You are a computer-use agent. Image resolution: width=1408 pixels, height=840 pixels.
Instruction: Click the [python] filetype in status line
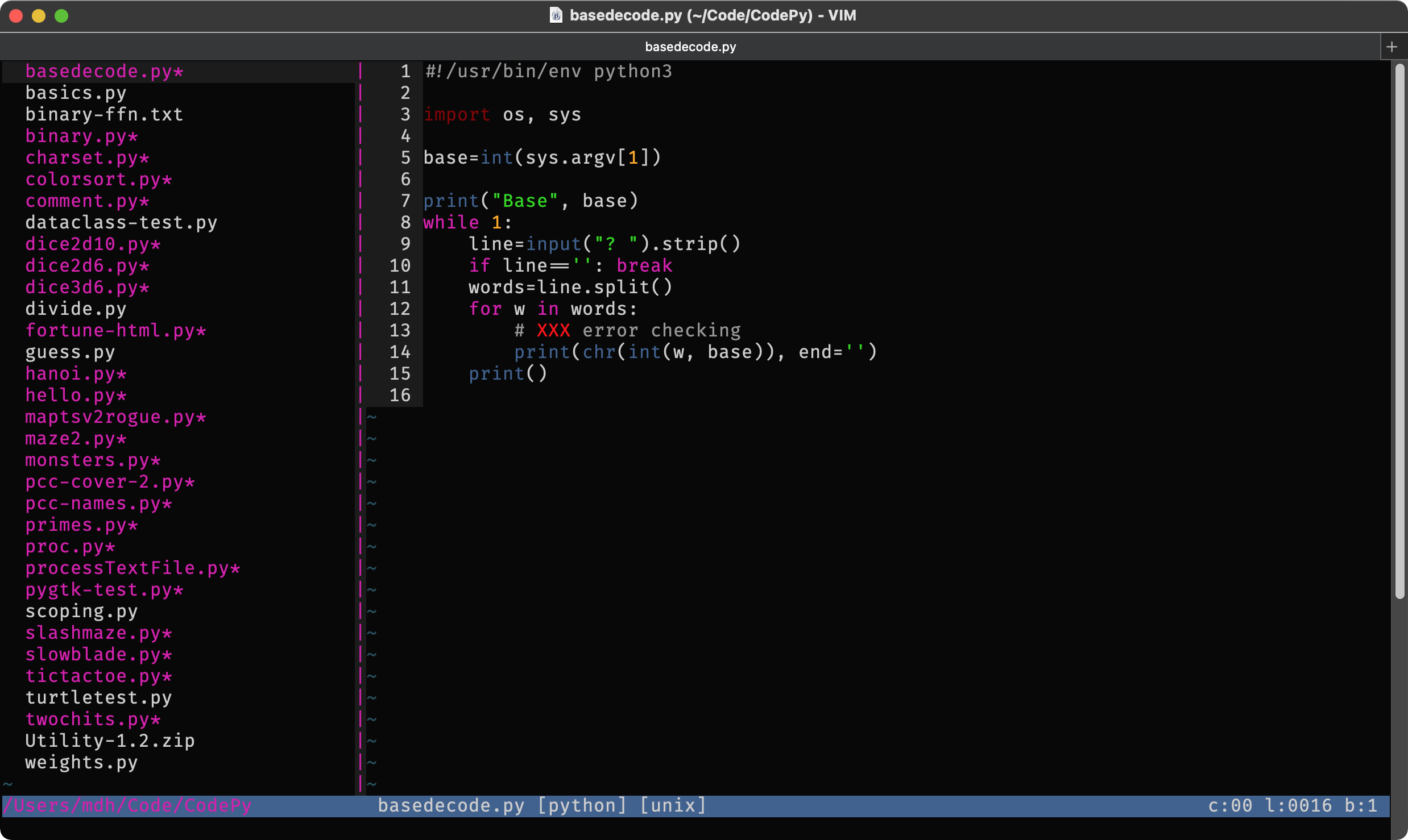pyautogui.click(x=582, y=805)
